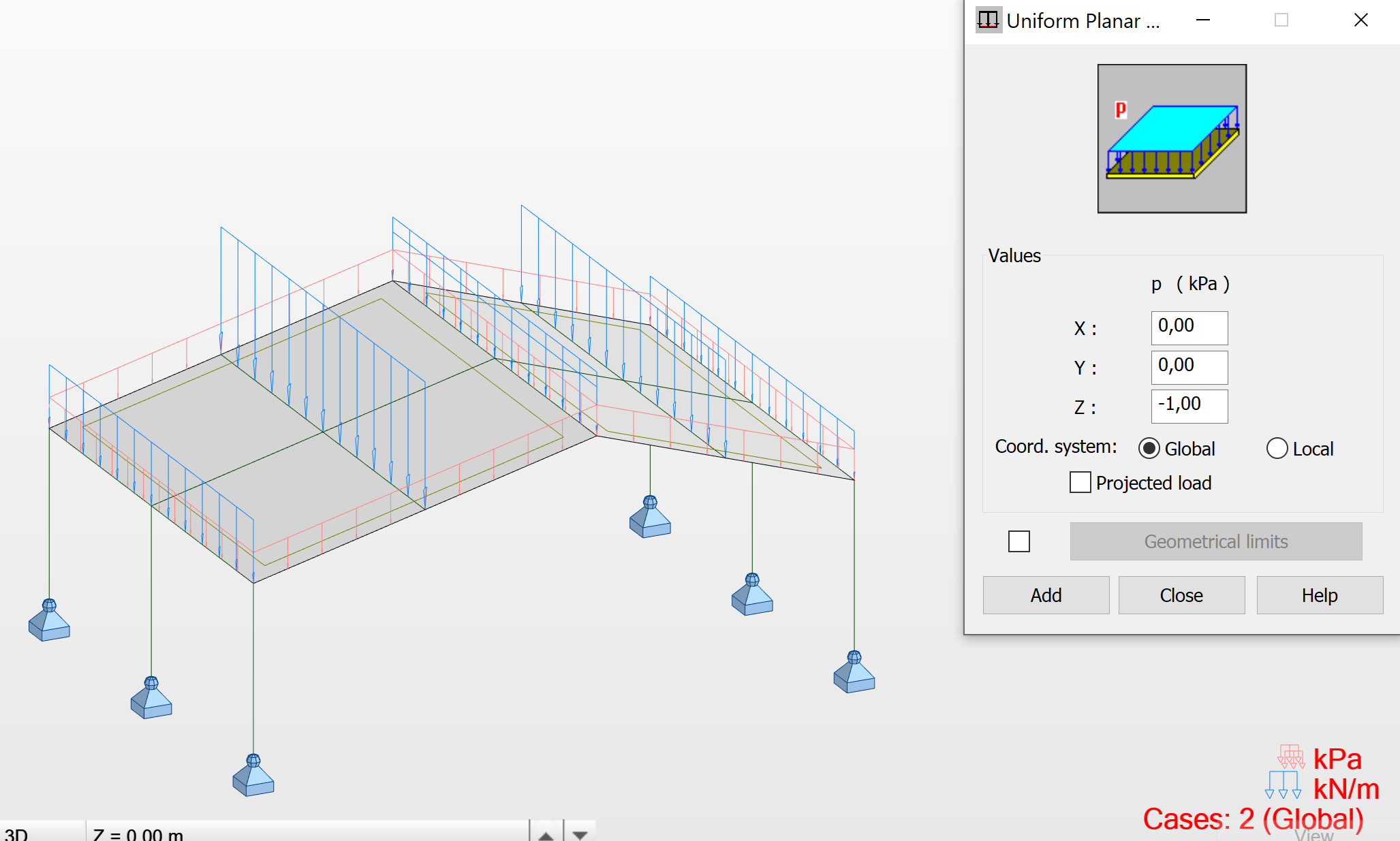
Task: Enable the Projected load checkbox
Action: pyautogui.click(x=1080, y=482)
